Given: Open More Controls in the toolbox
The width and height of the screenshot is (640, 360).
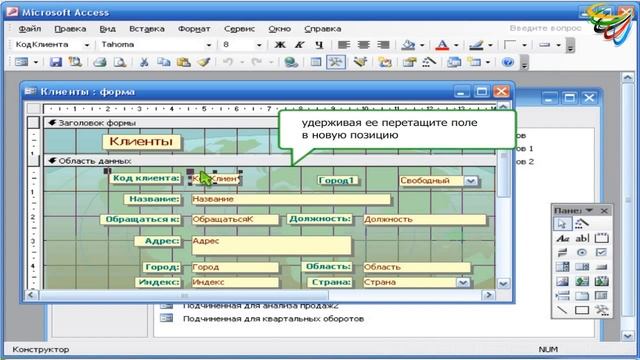Looking at the screenshot, I should tap(602, 310).
